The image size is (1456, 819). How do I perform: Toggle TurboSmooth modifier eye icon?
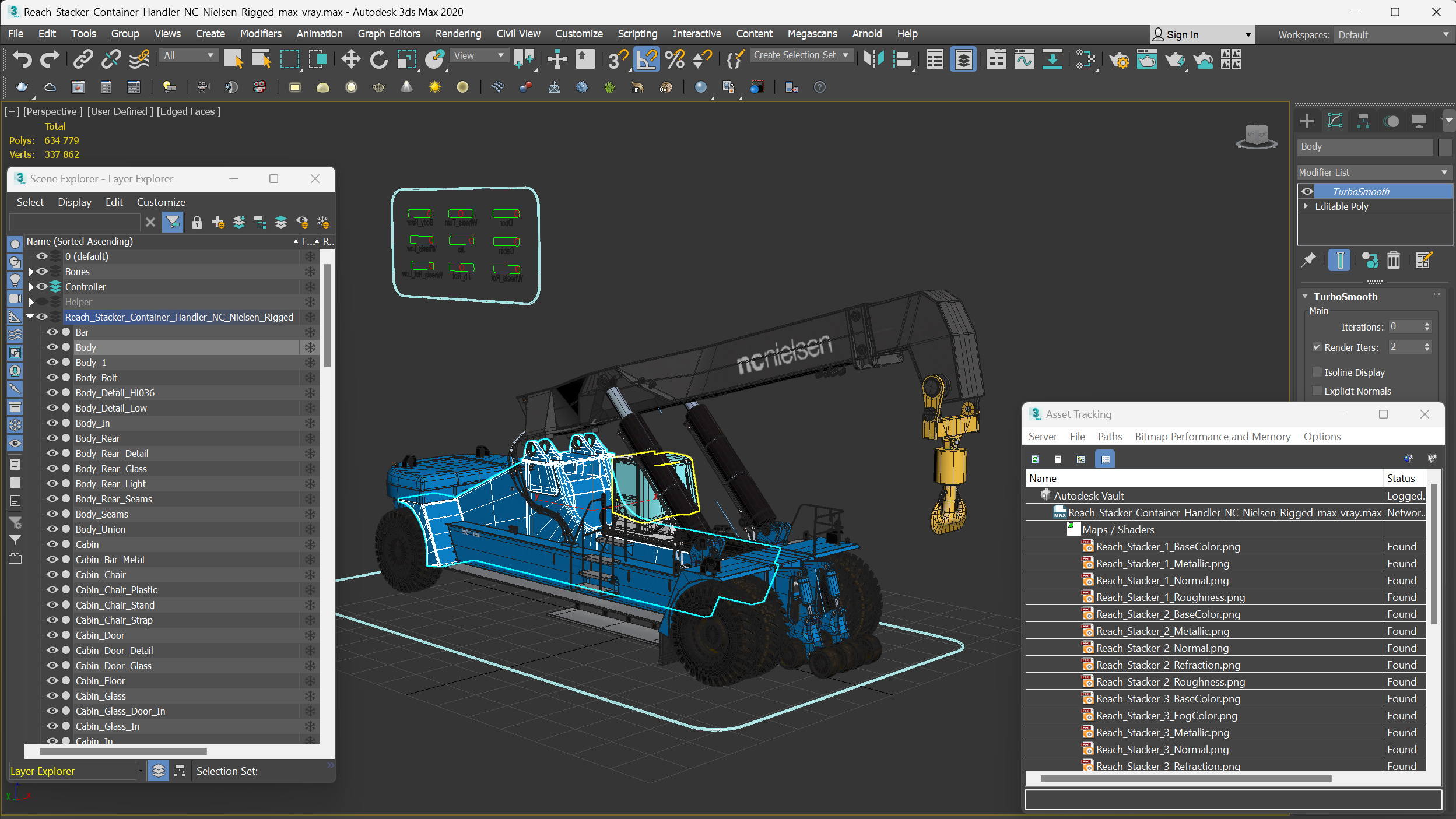pyautogui.click(x=1308, y=192)
